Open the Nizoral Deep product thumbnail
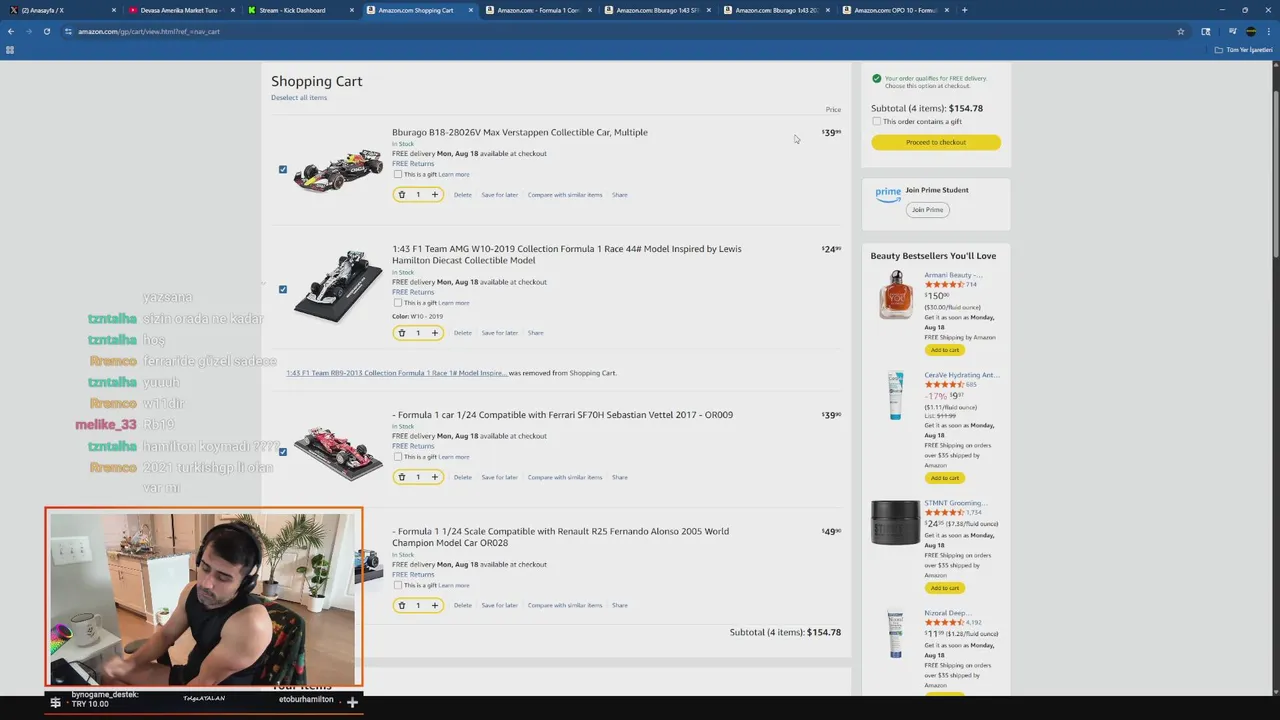This screenshot has width=1280, height=720. click(895, 634)
